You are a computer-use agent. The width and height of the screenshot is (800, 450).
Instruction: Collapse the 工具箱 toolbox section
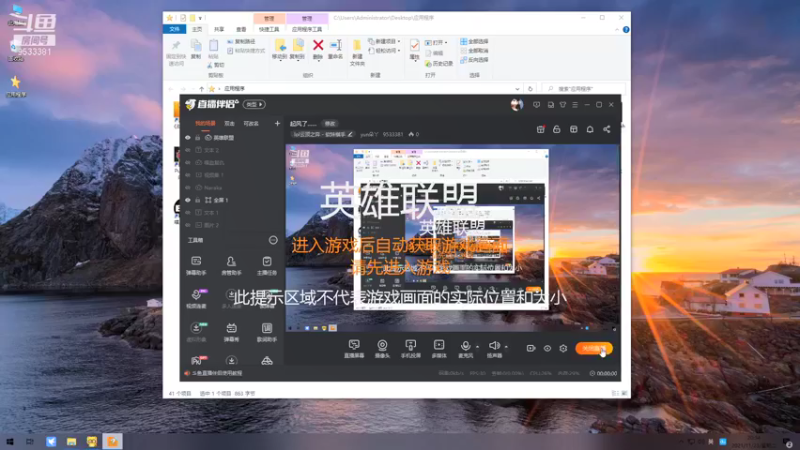coord(273,240)
